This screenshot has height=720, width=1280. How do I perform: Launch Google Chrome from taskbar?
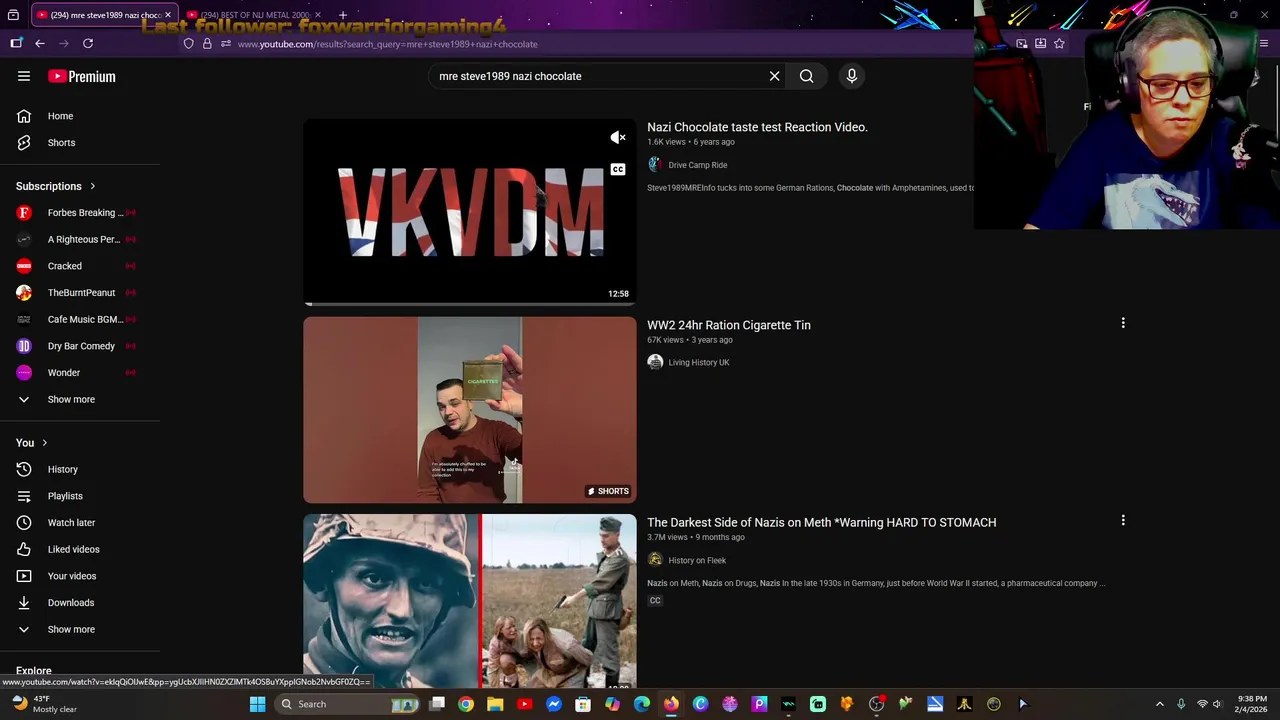coord(466,704)
